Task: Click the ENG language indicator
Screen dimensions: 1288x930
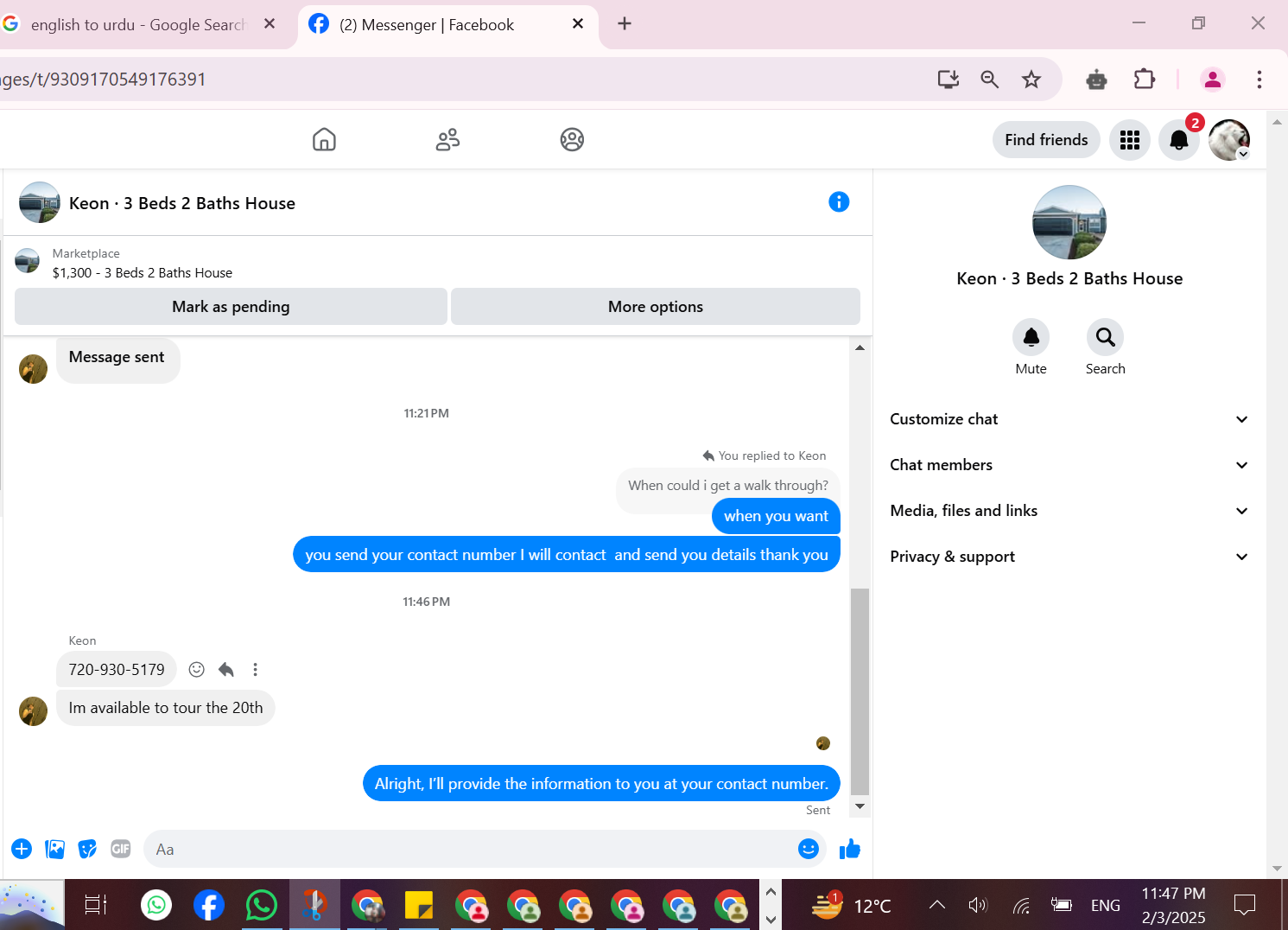Action: point(1105,905)
